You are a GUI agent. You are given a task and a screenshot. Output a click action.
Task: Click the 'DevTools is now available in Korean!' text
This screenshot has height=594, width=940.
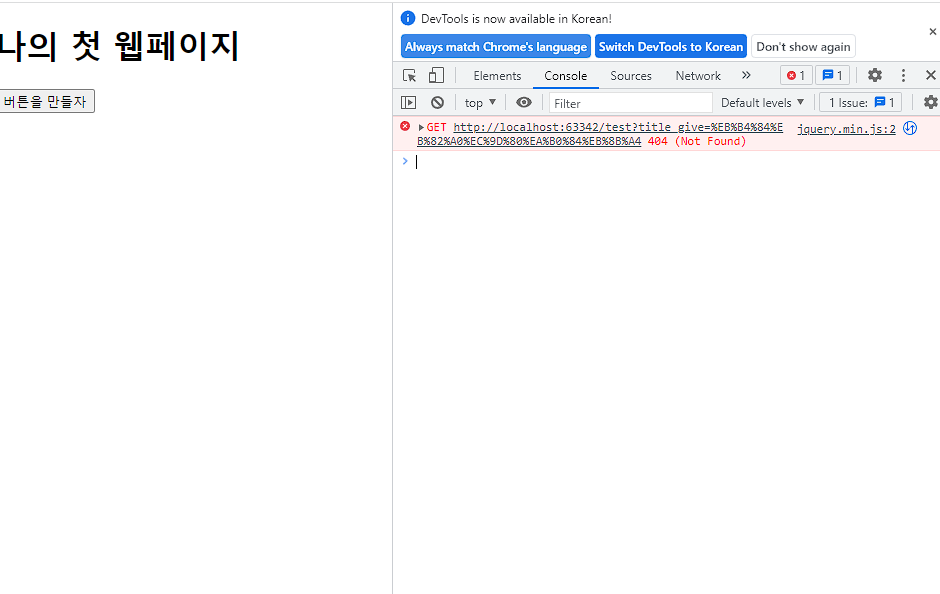pyautogui.click(x=516, y=19)
